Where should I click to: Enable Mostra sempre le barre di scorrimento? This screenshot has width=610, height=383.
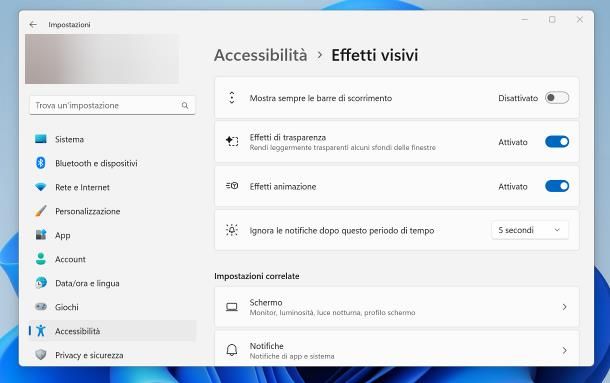[x=557, y=98]
